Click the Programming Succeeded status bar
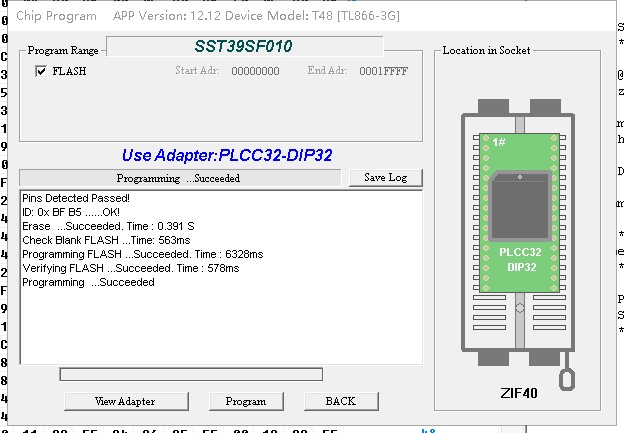 [x=178, y=178]
